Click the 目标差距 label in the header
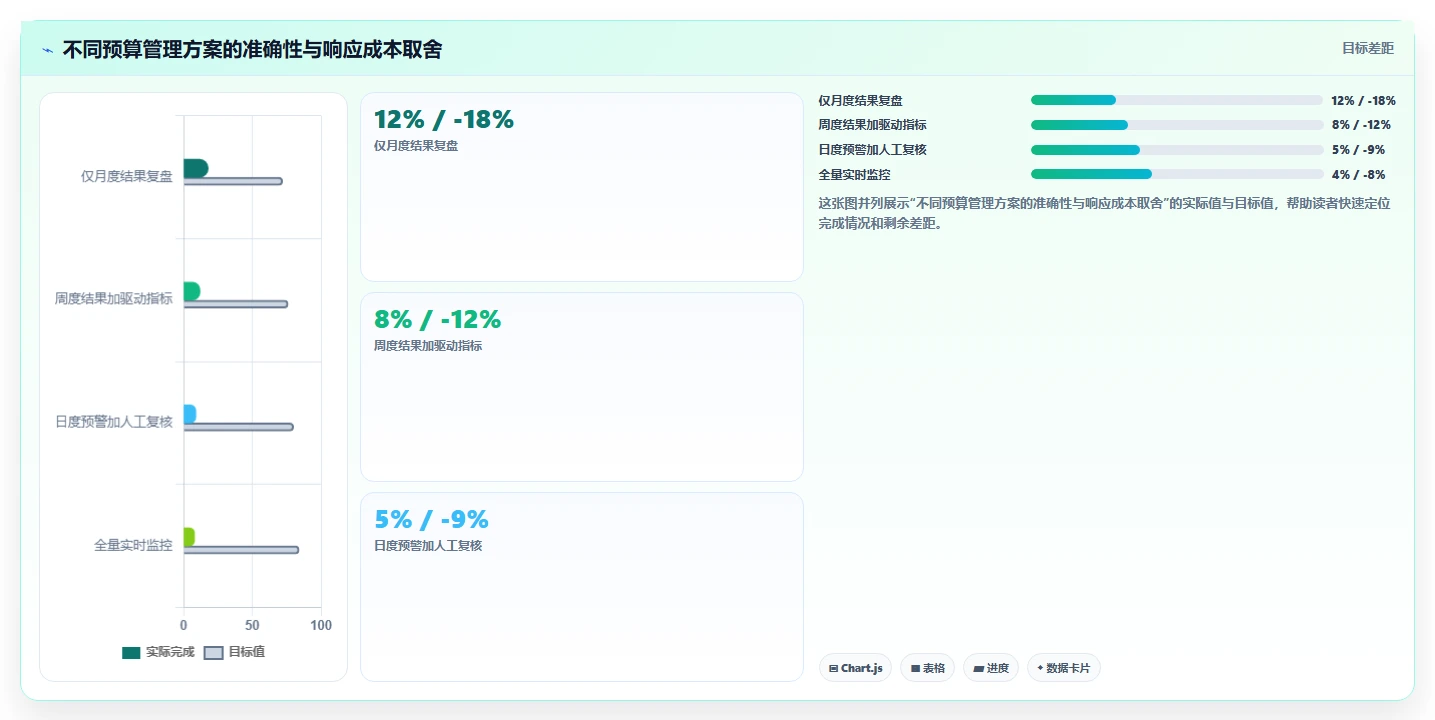 coord(1367,48)
